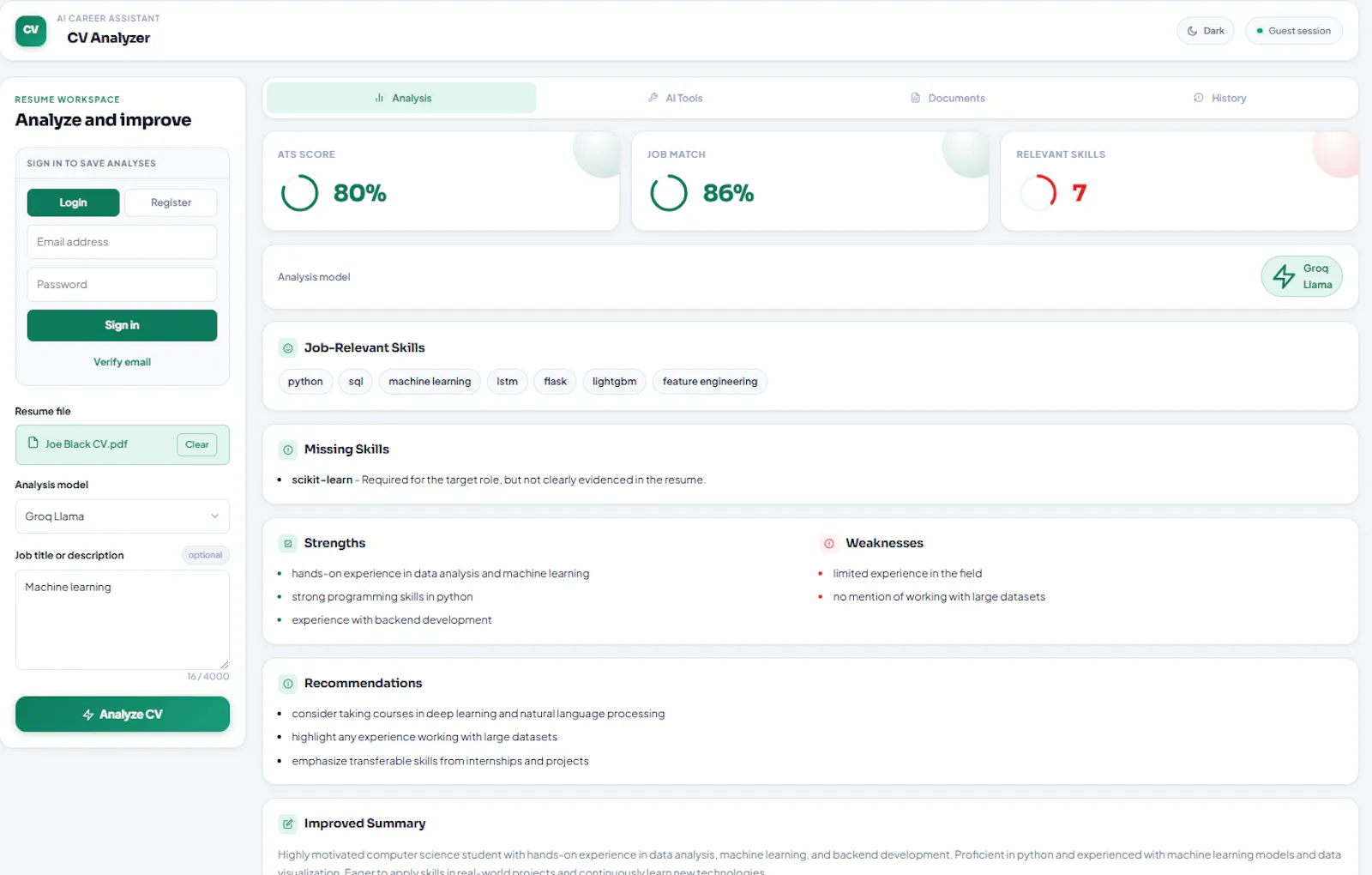
Task: Switch to the Register form
Action: [171, 202]
